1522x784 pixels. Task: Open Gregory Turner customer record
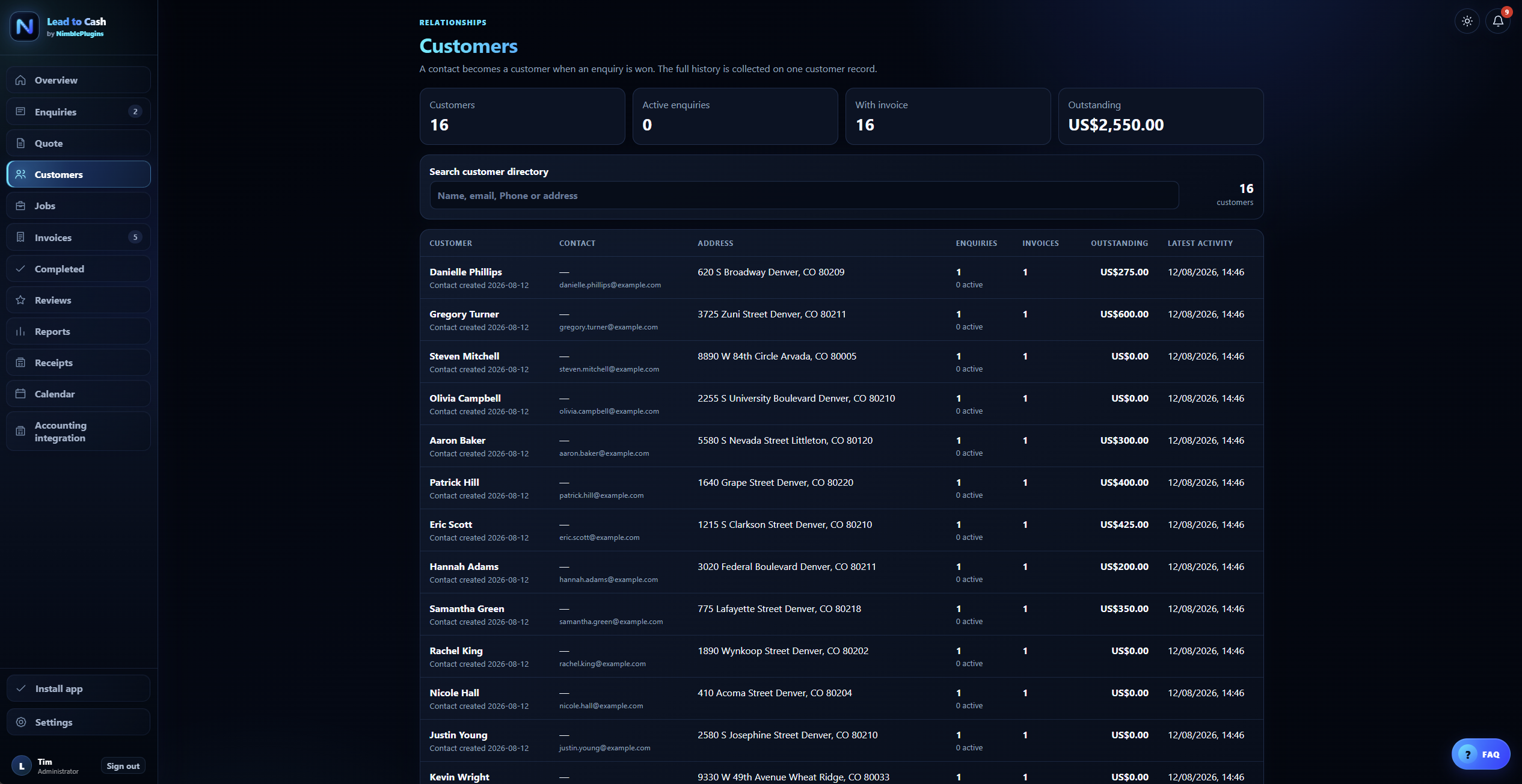[464, 314]
